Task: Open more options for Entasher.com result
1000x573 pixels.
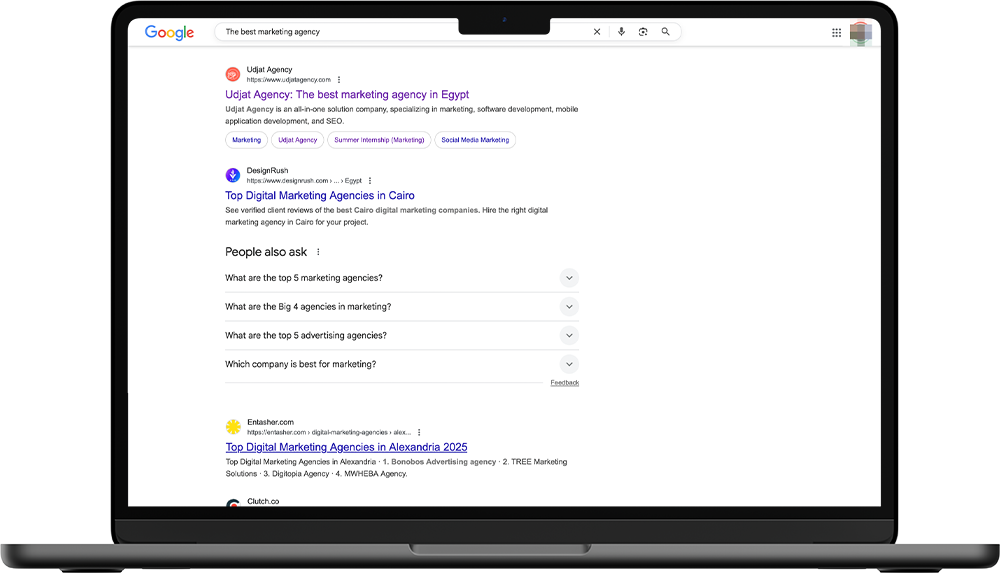Action: (419, 432)
